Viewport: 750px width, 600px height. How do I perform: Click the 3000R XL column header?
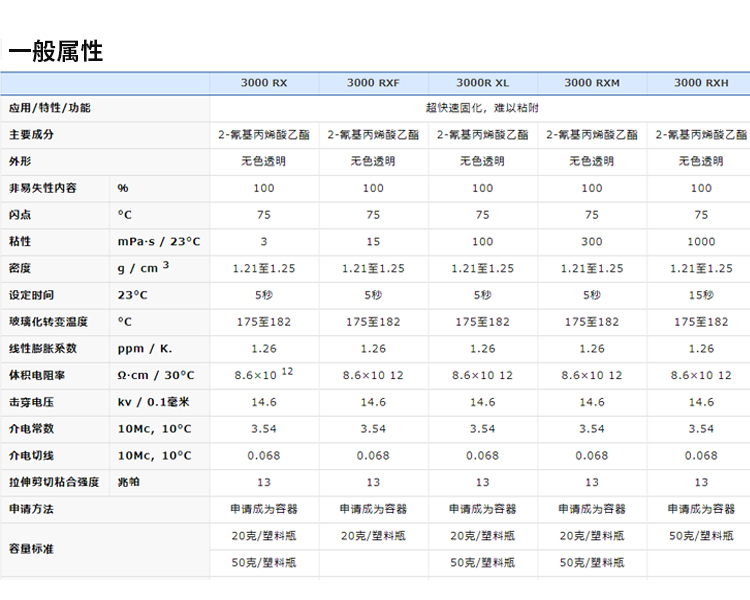click(482, 83)
